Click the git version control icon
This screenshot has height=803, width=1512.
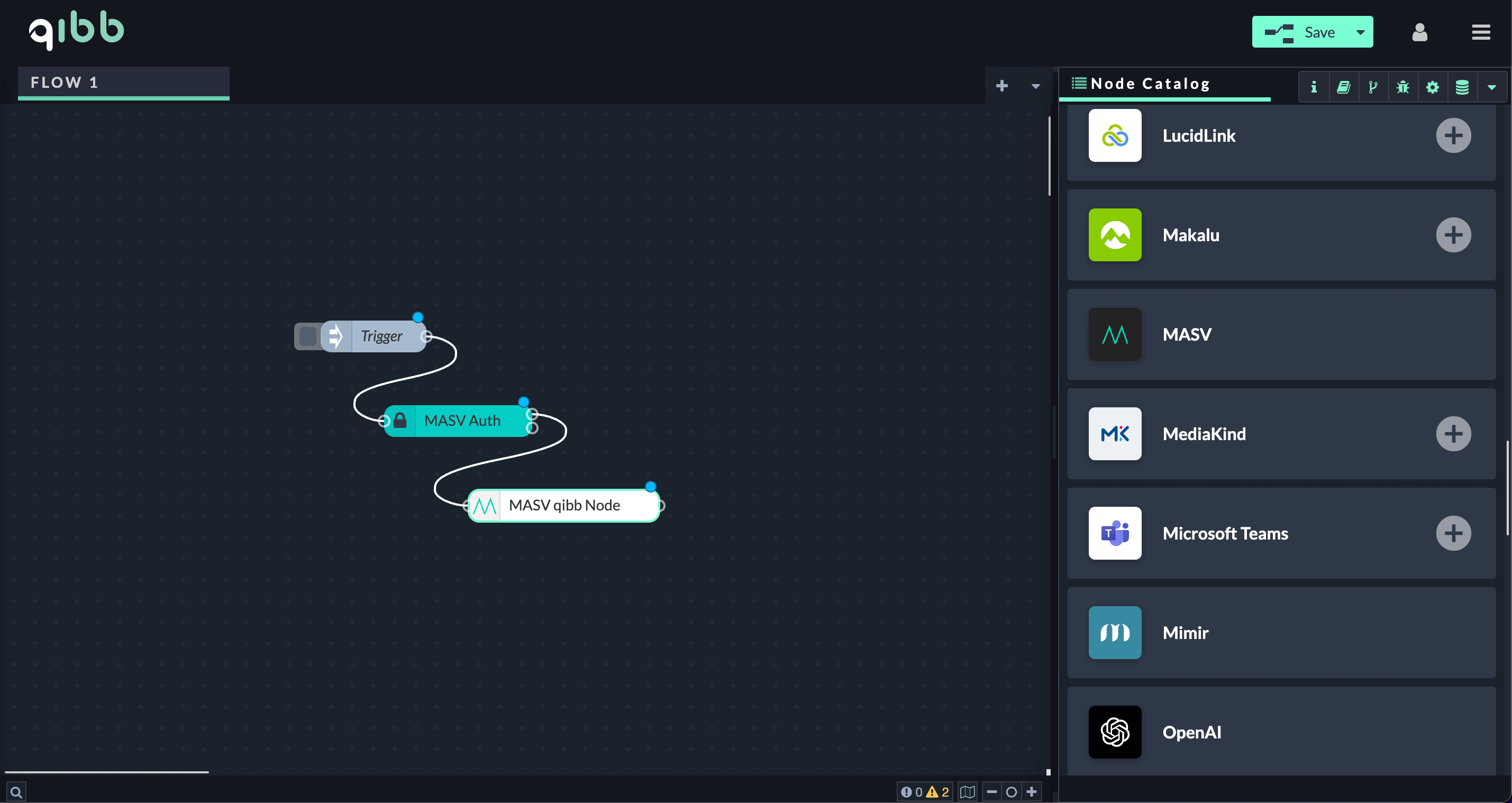tap(1373, 87)
